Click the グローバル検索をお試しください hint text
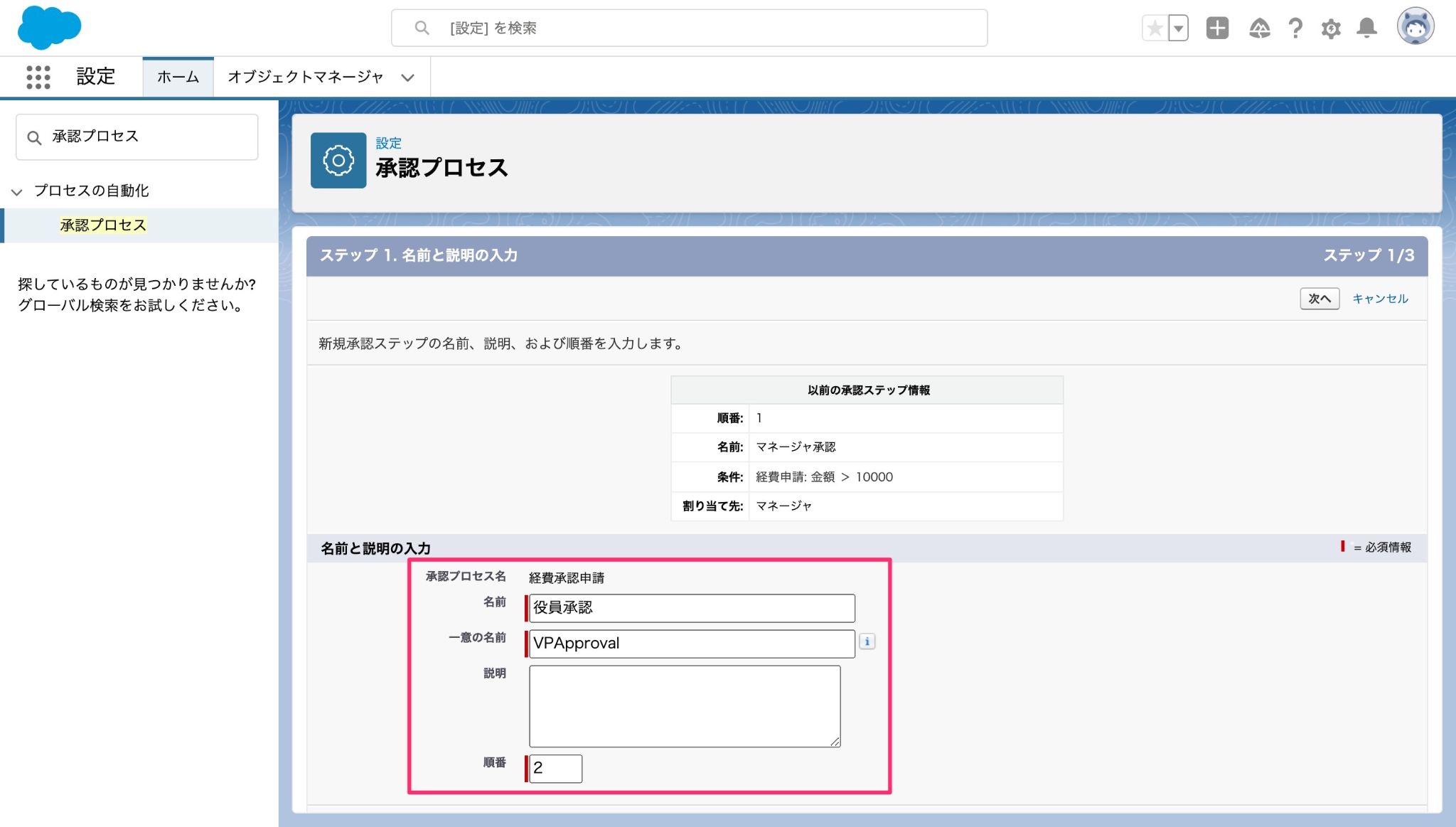The image size is (1456, 827). point(131,306)
